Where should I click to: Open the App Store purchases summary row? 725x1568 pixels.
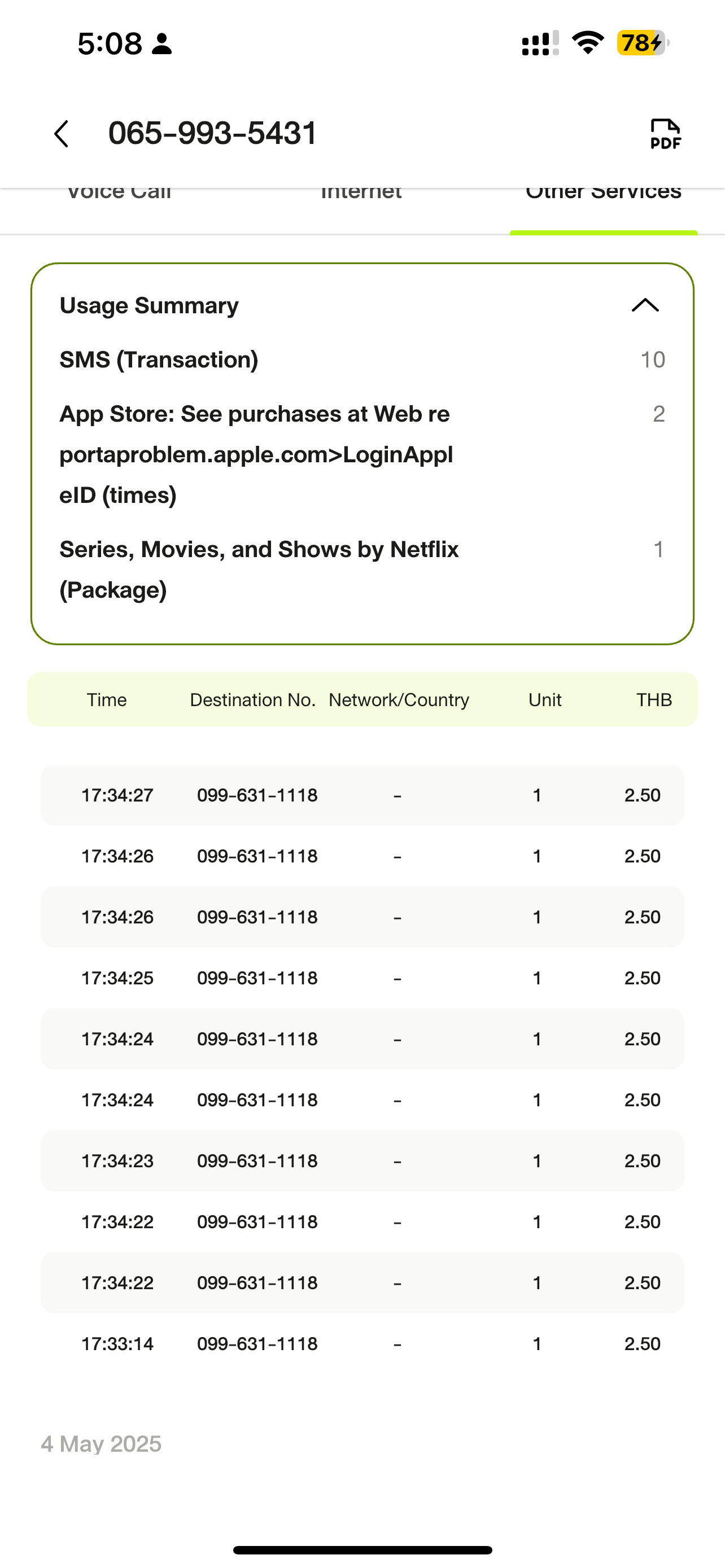[362, 455]
